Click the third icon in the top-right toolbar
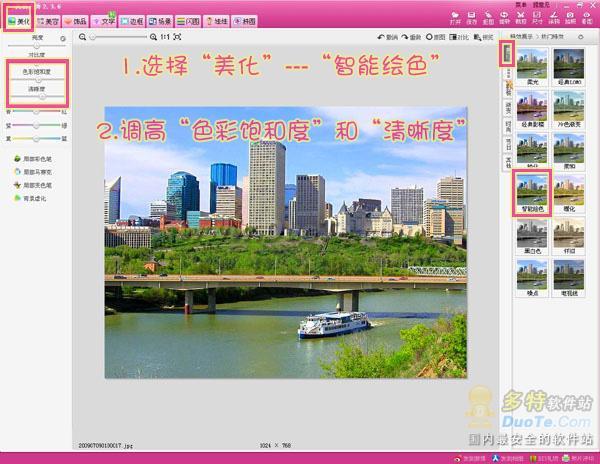Screen dimensions: 600x464 pos(488,18)
